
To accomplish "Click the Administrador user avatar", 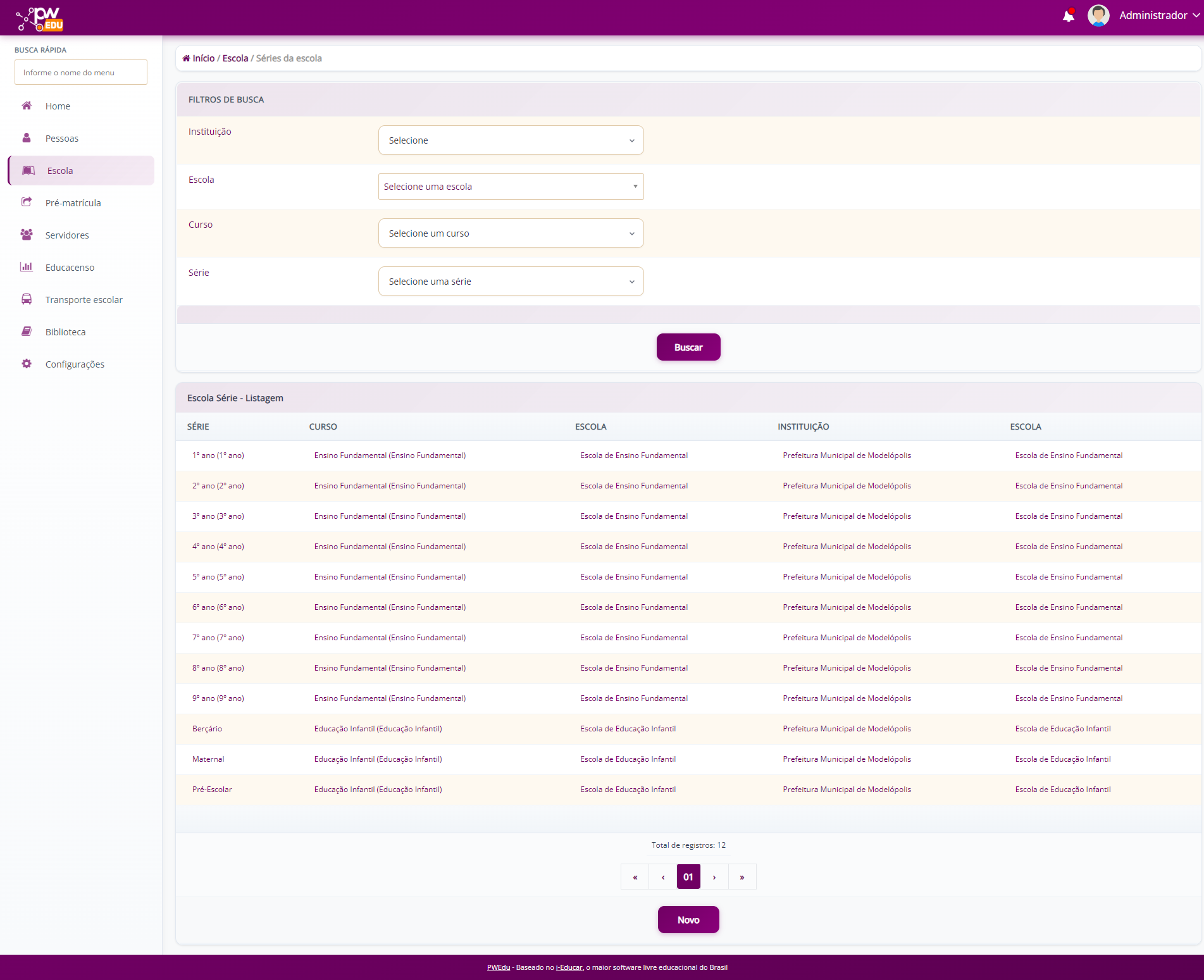I will click(x=1098, y=16).
